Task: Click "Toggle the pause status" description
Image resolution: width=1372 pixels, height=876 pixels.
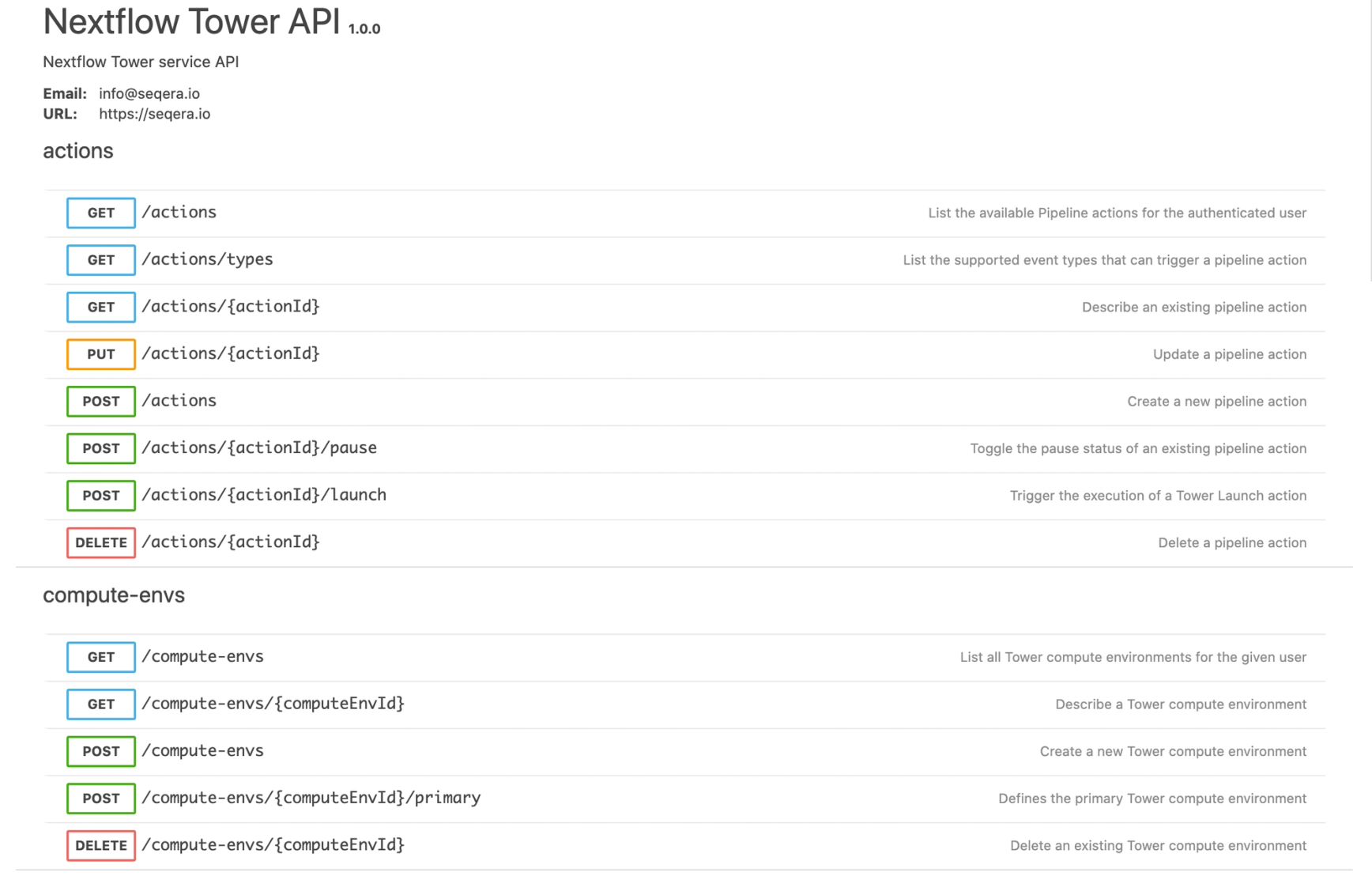Action: [x=1138, y=448]
